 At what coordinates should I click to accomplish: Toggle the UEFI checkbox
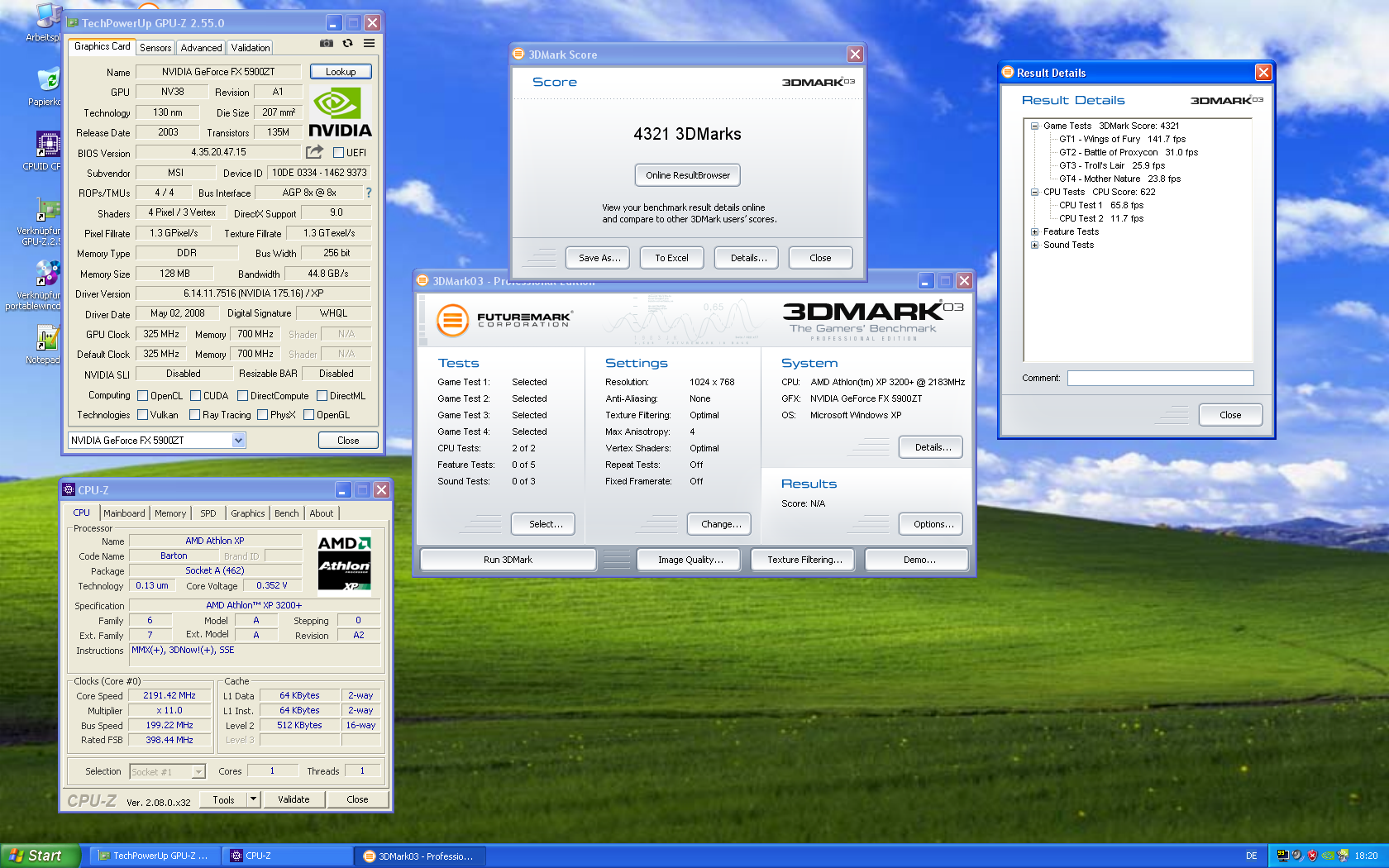[338, 153]
